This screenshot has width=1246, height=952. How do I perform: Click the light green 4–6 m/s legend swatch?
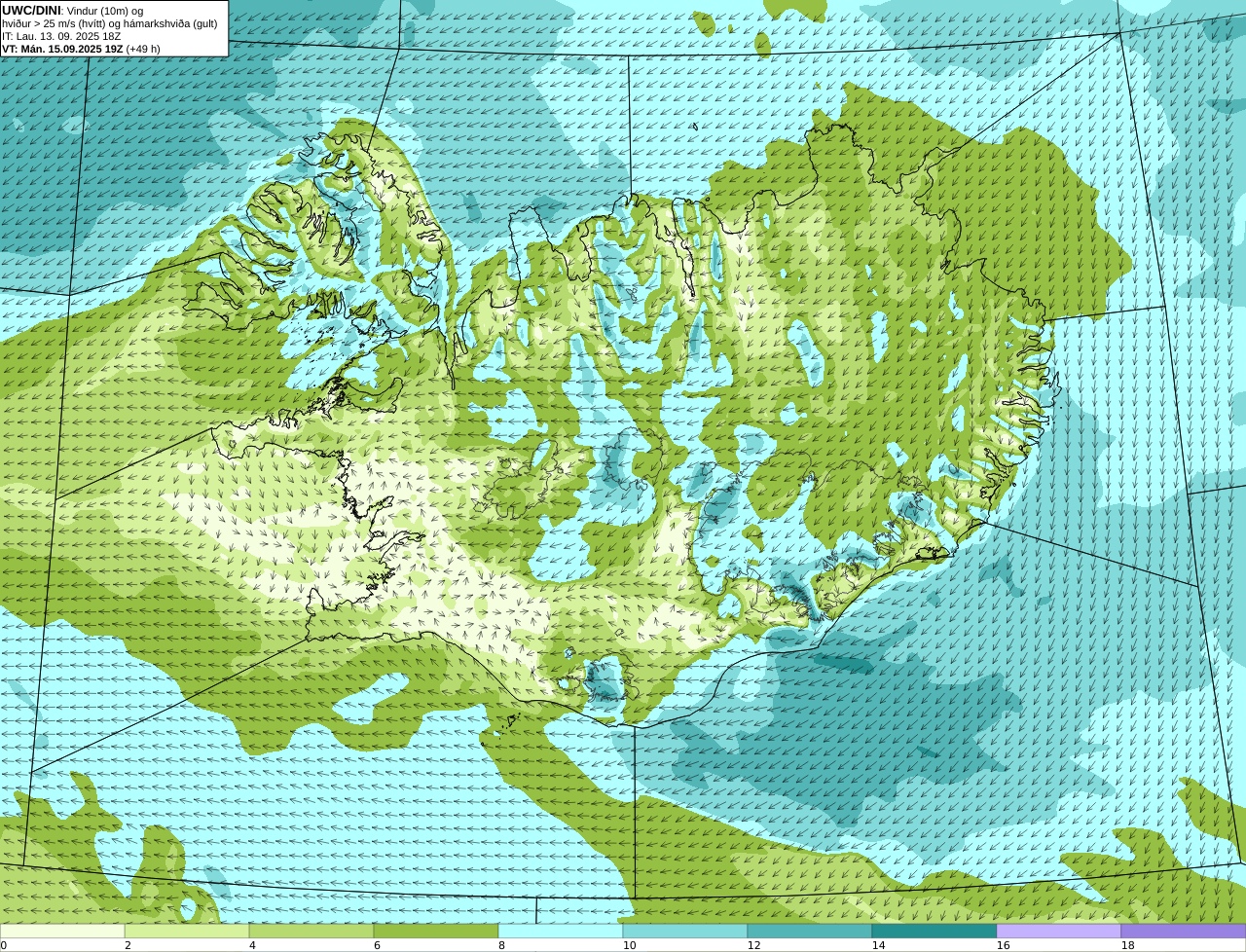point(311,931)
